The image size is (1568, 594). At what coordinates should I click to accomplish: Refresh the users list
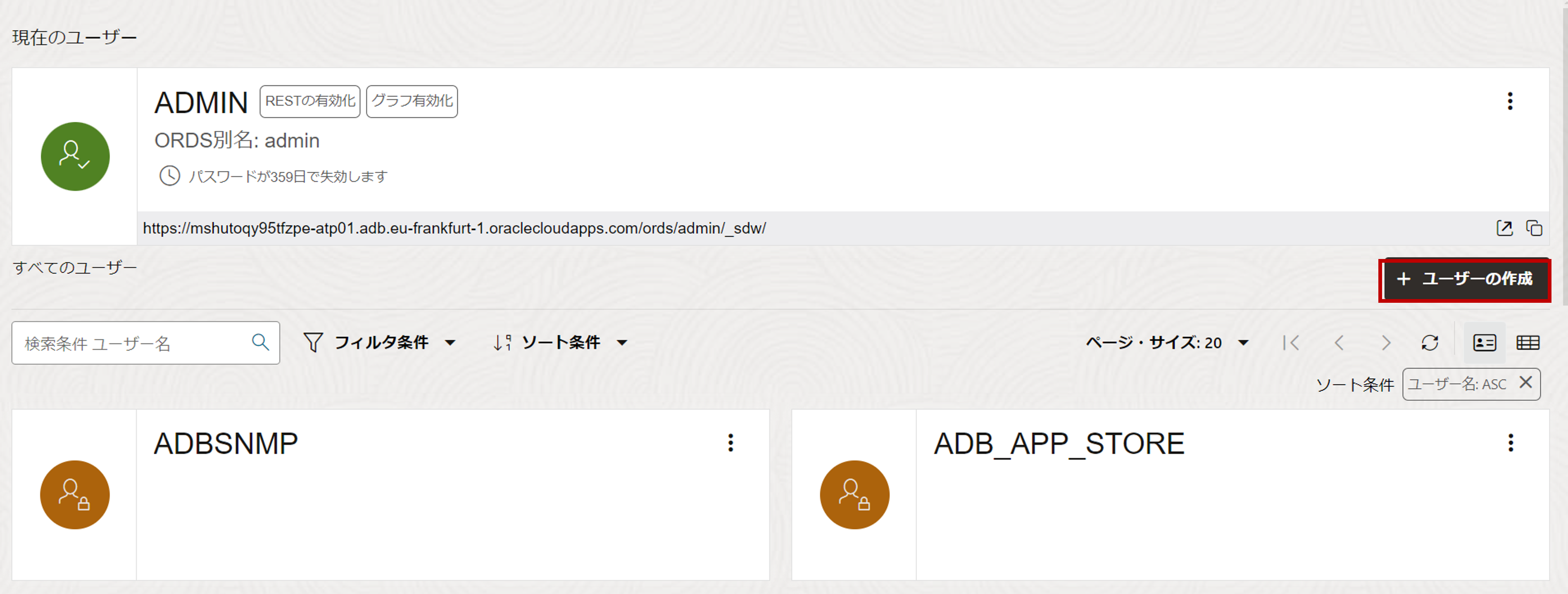[x=1430, y=343]
